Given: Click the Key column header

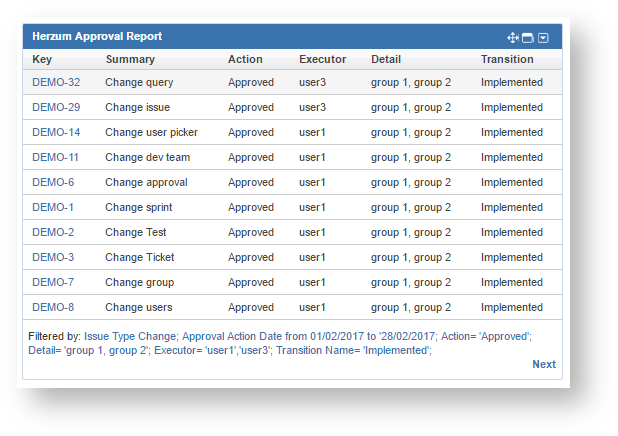Looking at the screenshot, I should tap(42, 60).
